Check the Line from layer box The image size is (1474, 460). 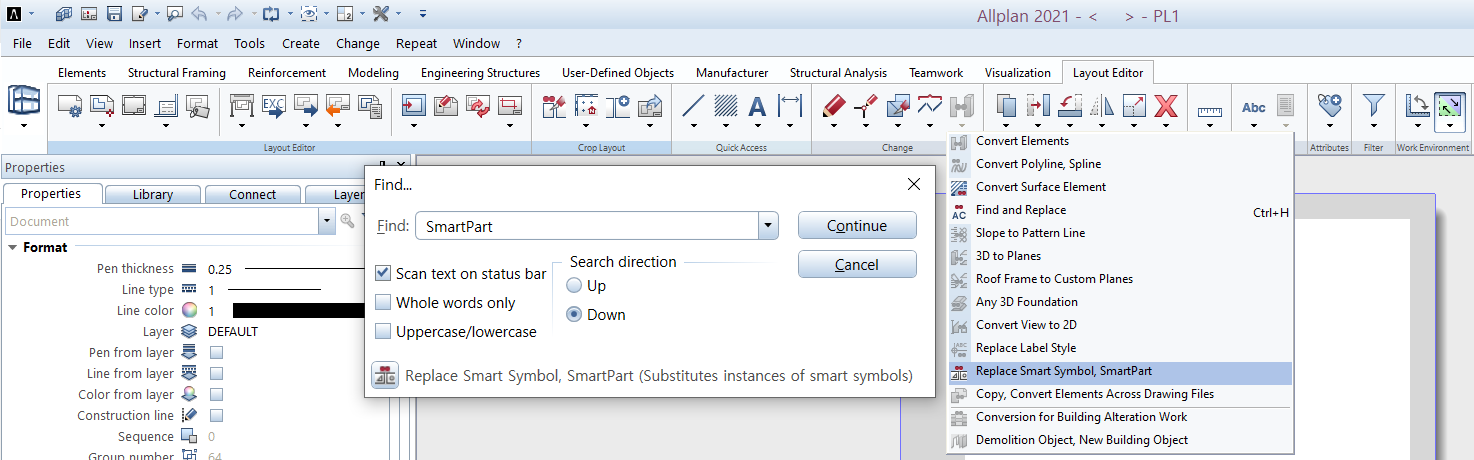coord(216,374)
